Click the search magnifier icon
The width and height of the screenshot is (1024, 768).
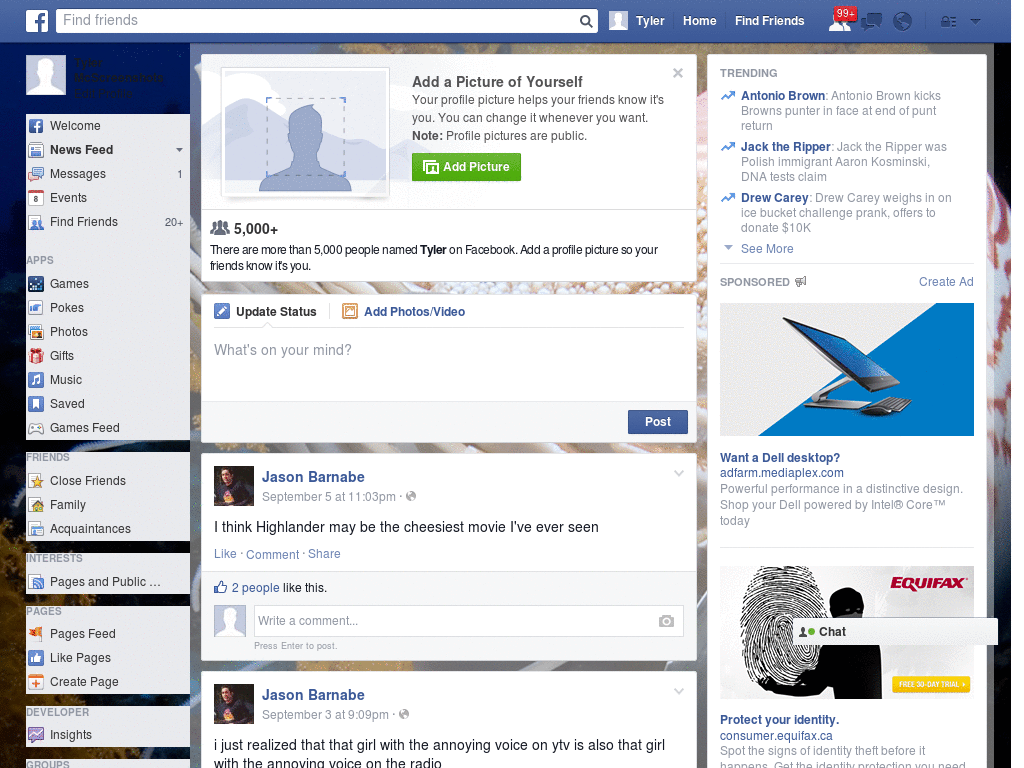pyautogui.click(x=586, y=21)
